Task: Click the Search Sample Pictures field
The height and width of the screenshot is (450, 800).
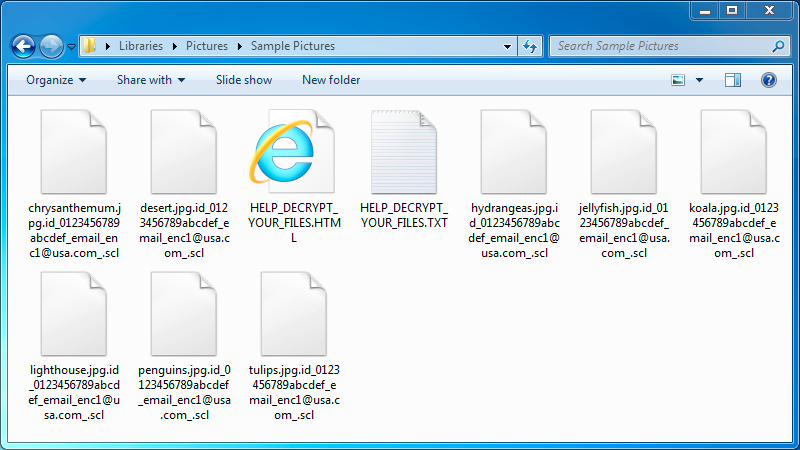Action: coord(660,46)
